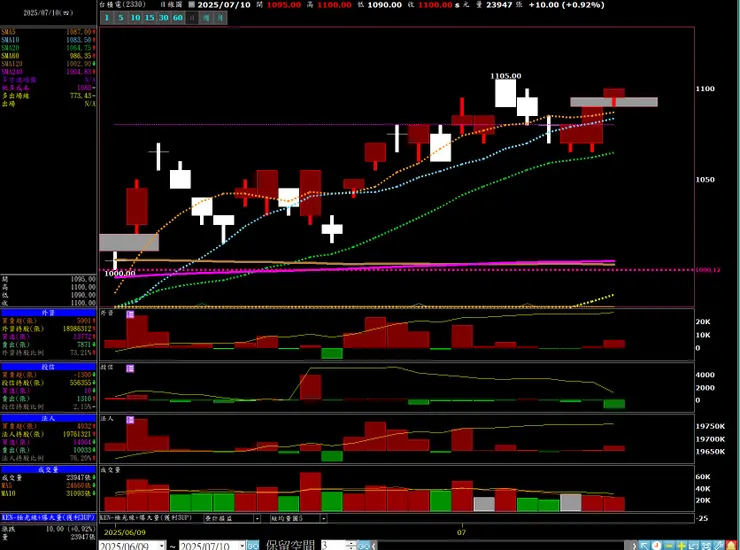Image resolution: width=740 pixels, height=550 pixels.
Task: Click the 2025/06/09 time axis label
Action: (125, 533)
